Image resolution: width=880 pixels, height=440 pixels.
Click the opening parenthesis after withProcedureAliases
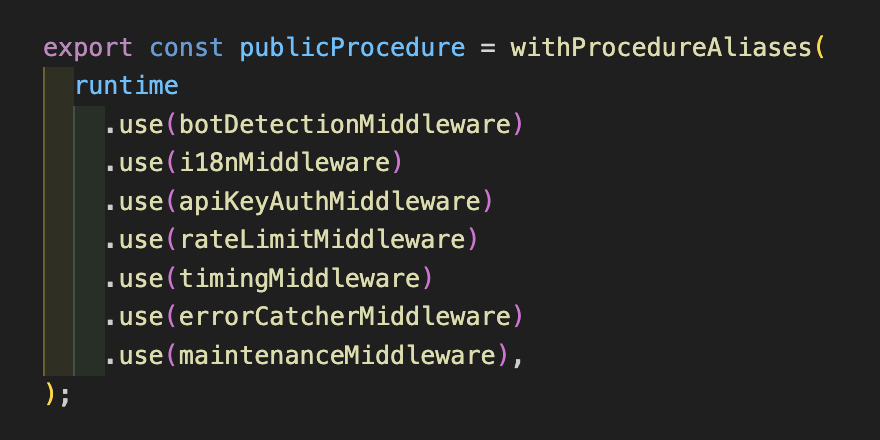point(822,47)
